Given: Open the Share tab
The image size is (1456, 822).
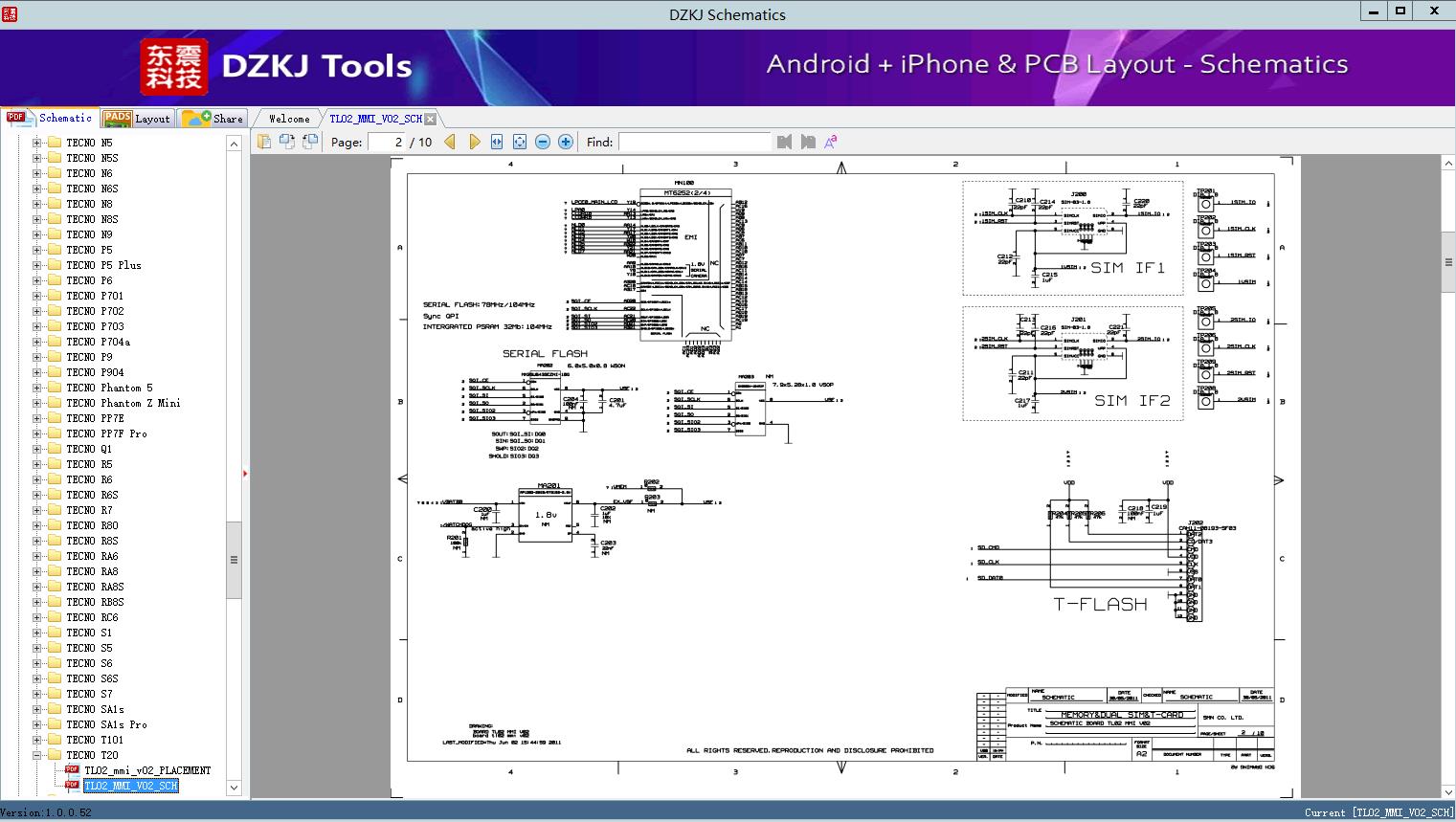Looking at the screenshot, I should [213, 119].
